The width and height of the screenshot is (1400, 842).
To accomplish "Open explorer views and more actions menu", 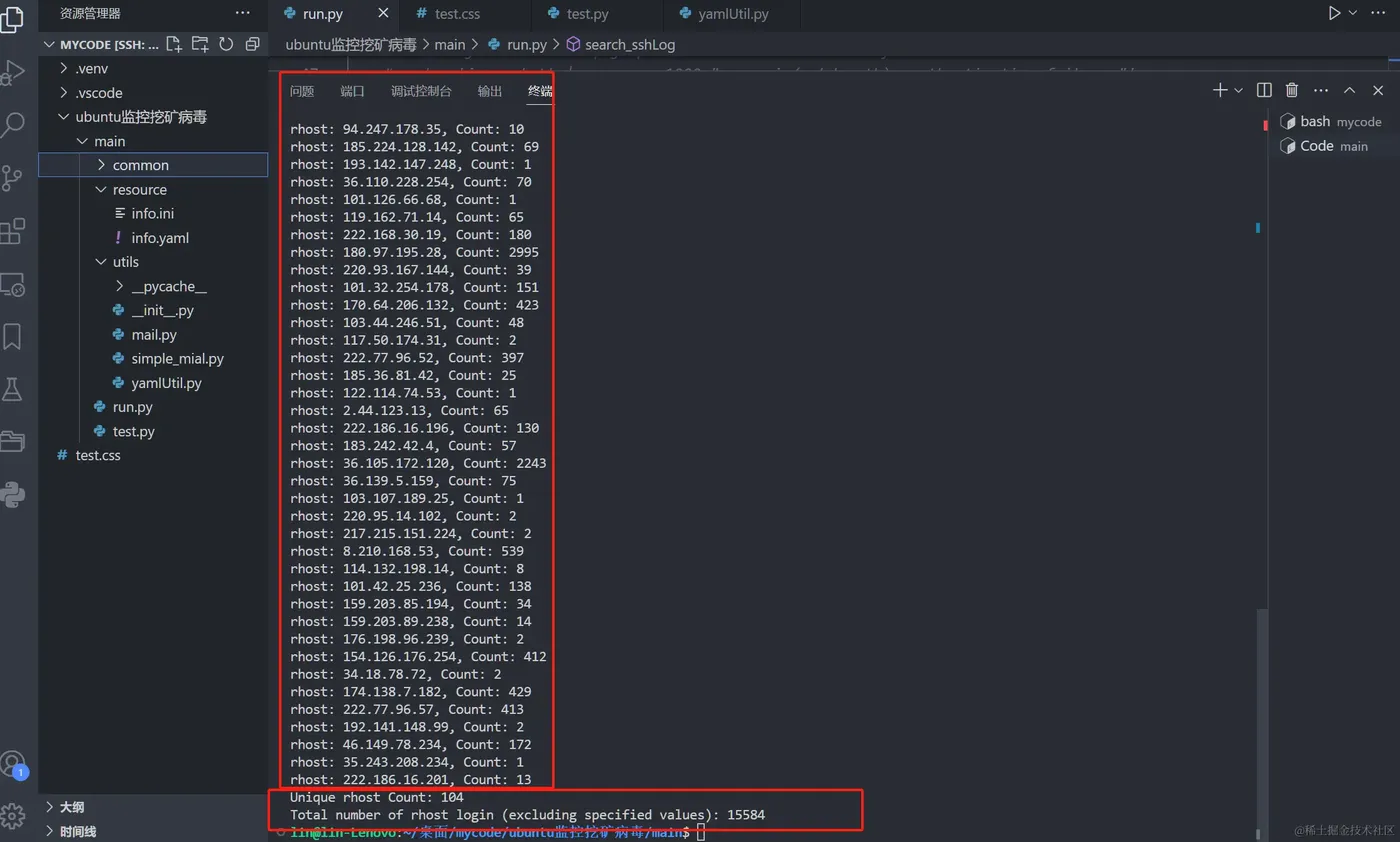I will (243, 13).
